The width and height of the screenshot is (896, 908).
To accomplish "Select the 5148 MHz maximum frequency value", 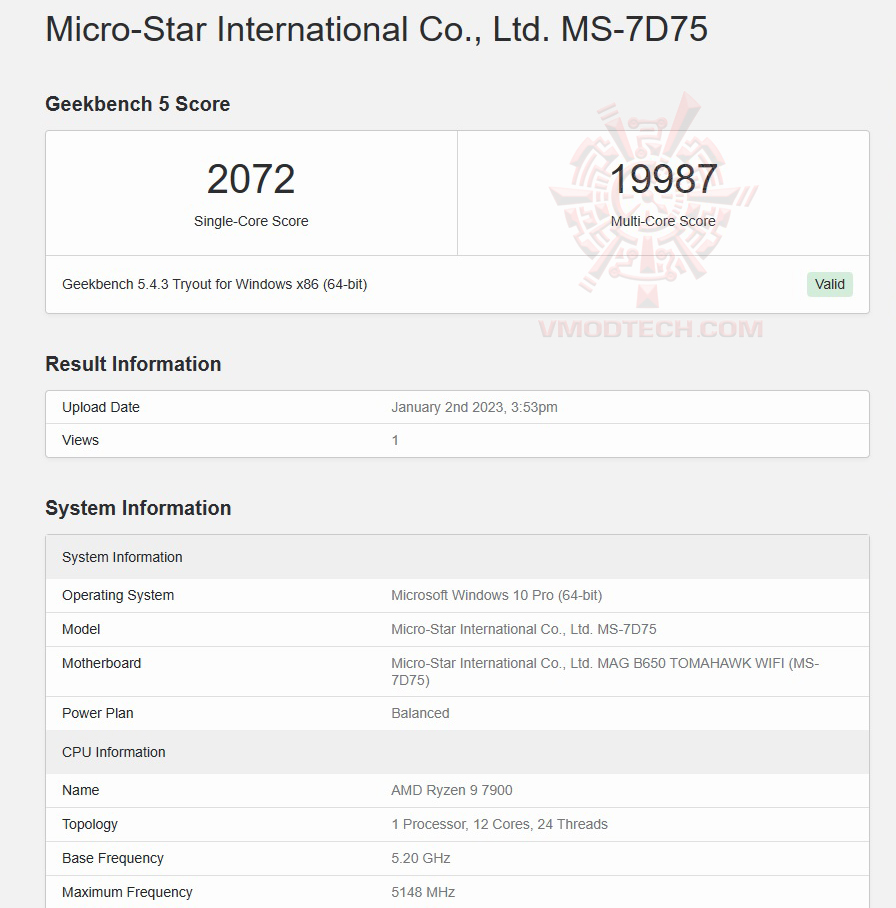I will [423, 892].
